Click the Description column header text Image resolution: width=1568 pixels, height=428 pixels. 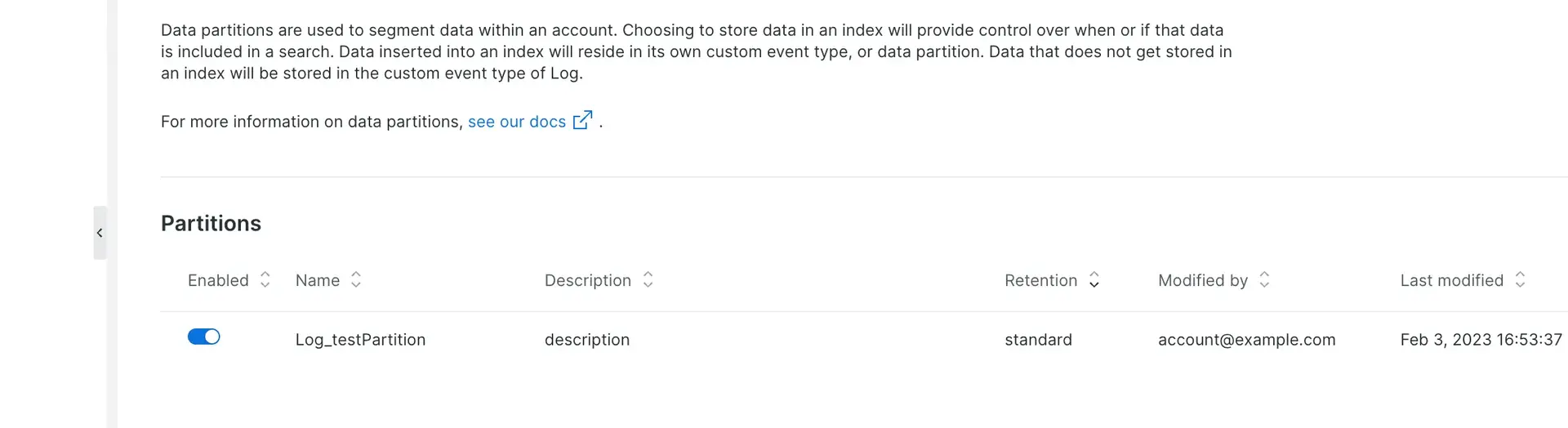click(x=587, y=280)
